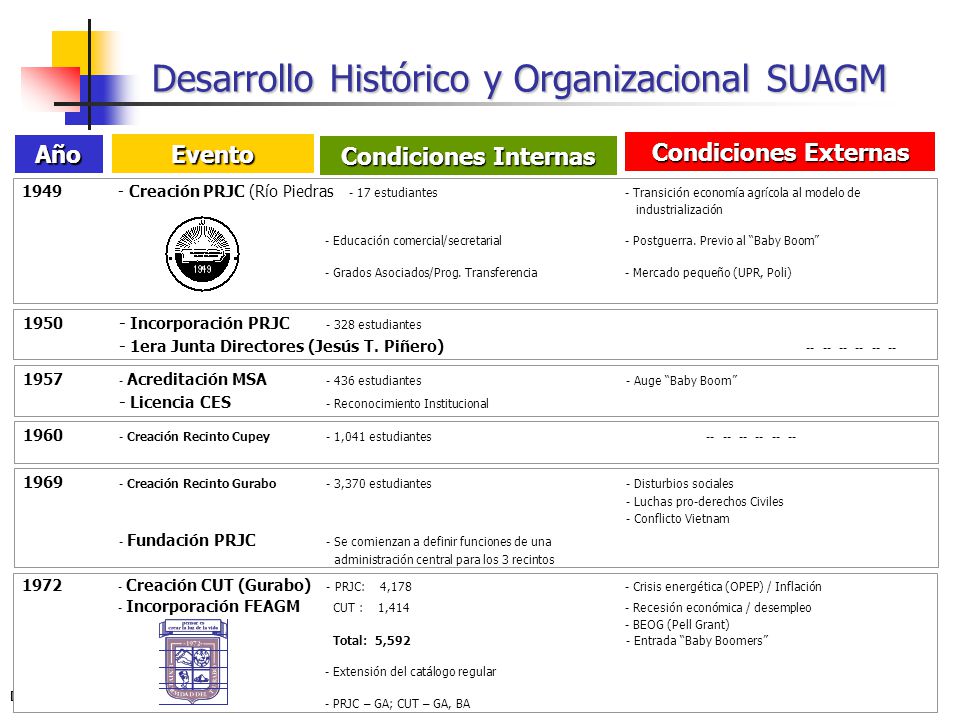Click Acreditación MSA event
Viewport: 960px width, 720px height.
click(193, 380)
